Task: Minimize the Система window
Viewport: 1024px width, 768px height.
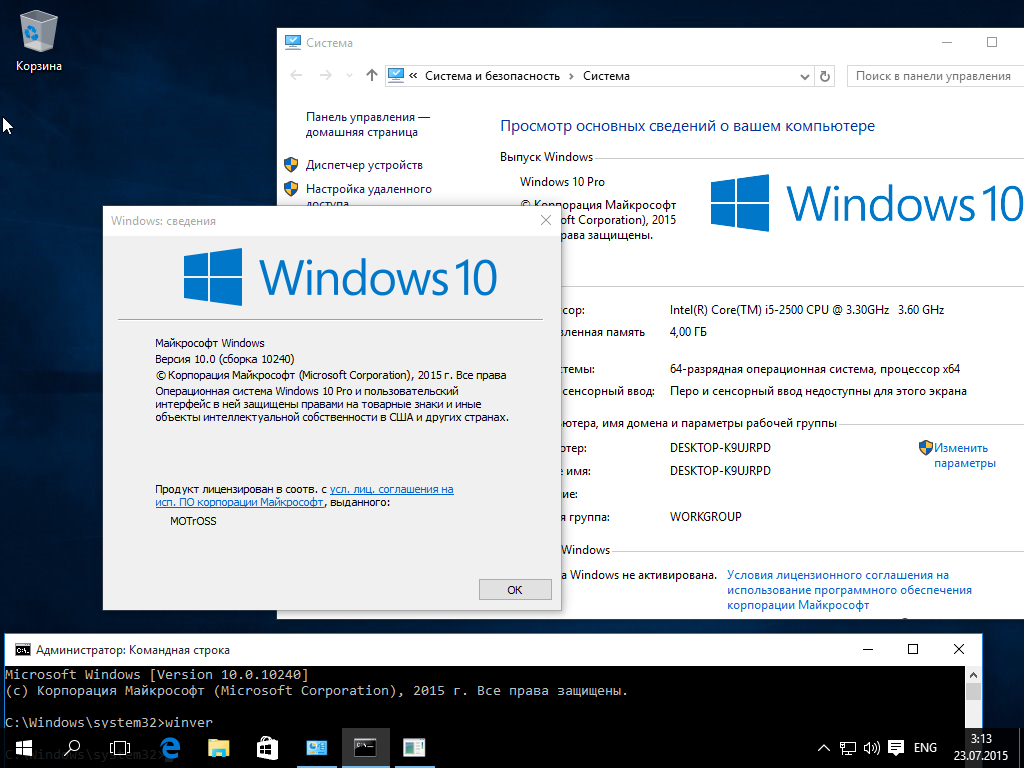Action: [947, 42]
